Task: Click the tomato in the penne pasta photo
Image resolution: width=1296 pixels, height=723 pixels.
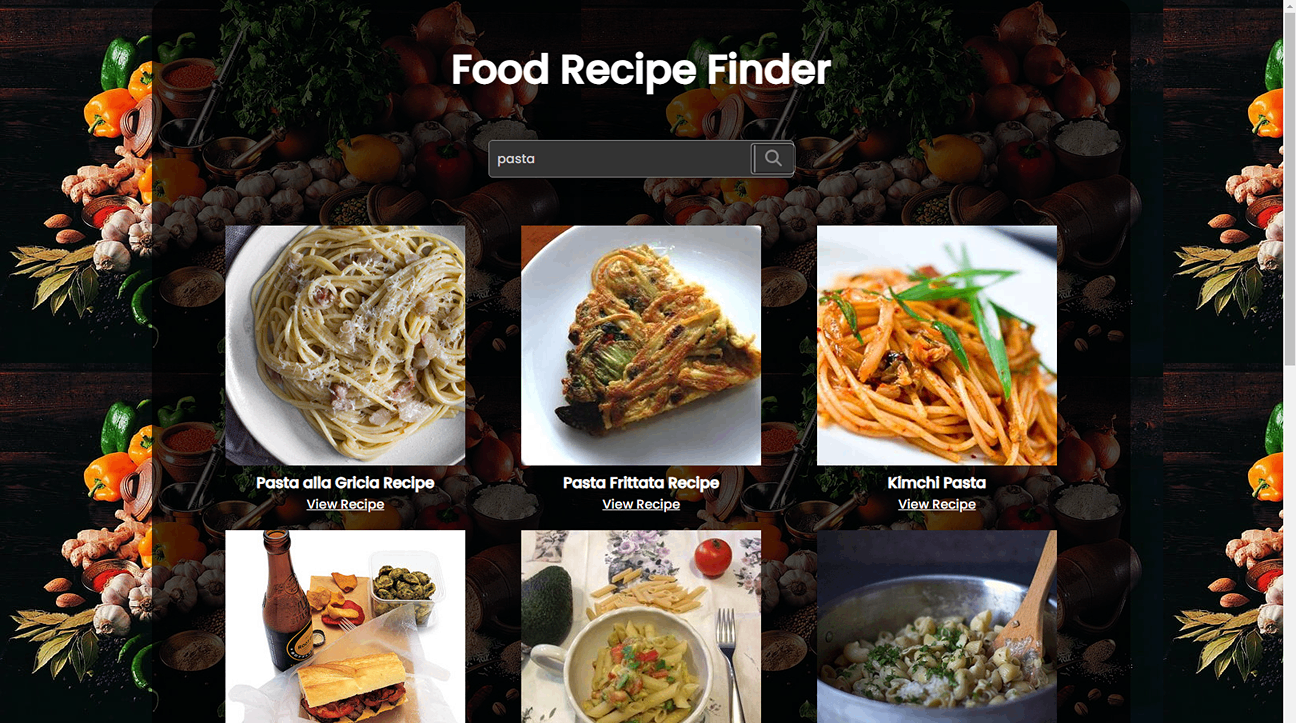Action: 713,556
